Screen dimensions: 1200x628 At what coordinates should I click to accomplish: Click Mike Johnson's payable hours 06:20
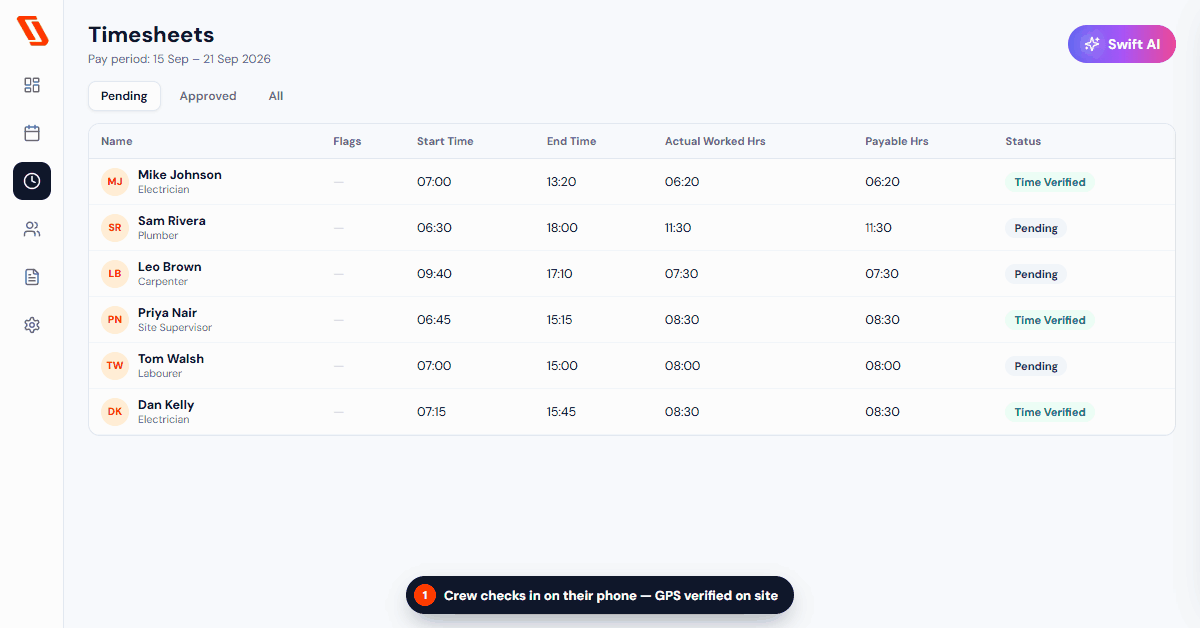882,182
